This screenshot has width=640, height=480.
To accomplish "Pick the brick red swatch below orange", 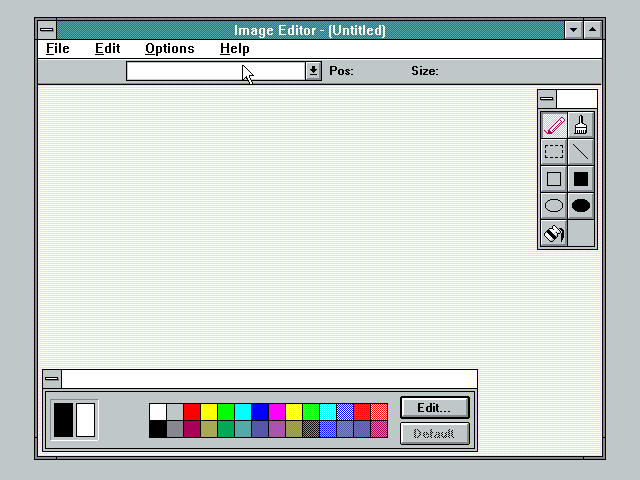I will pos(379,429).
